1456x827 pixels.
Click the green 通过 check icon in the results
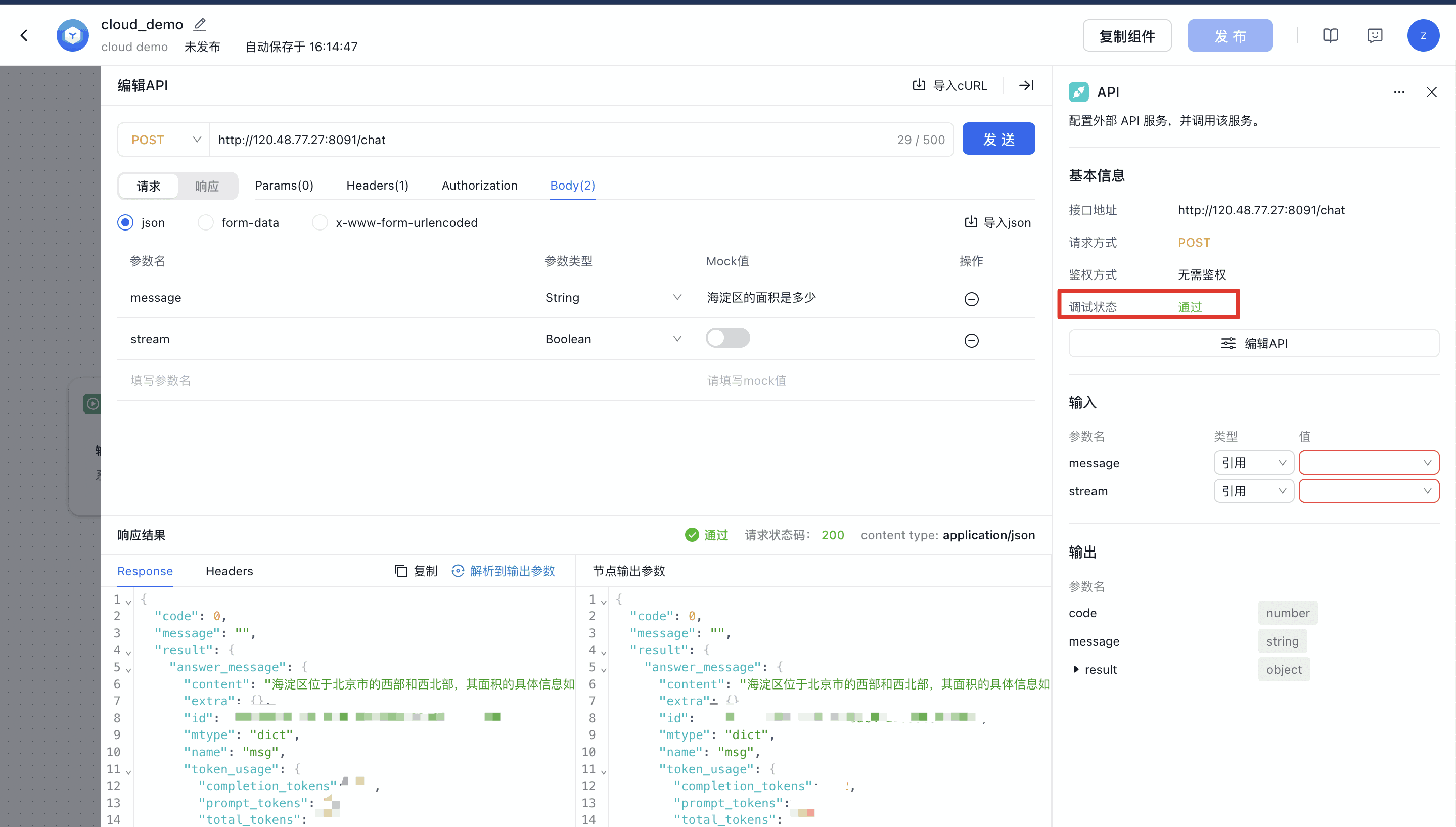point(692,535)
